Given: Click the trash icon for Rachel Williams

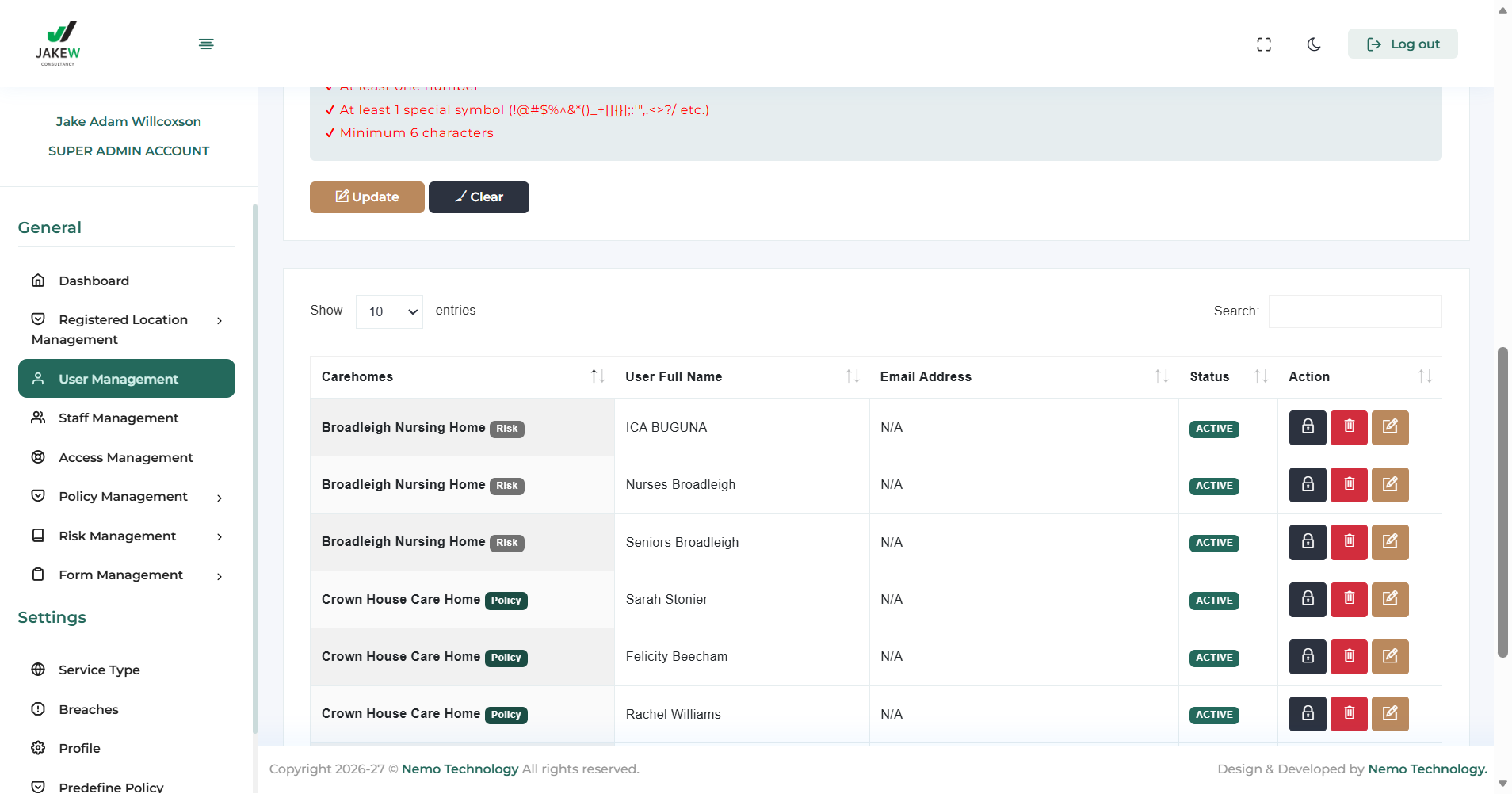Looking at the screenshot, I should [x=1348, y=714].
